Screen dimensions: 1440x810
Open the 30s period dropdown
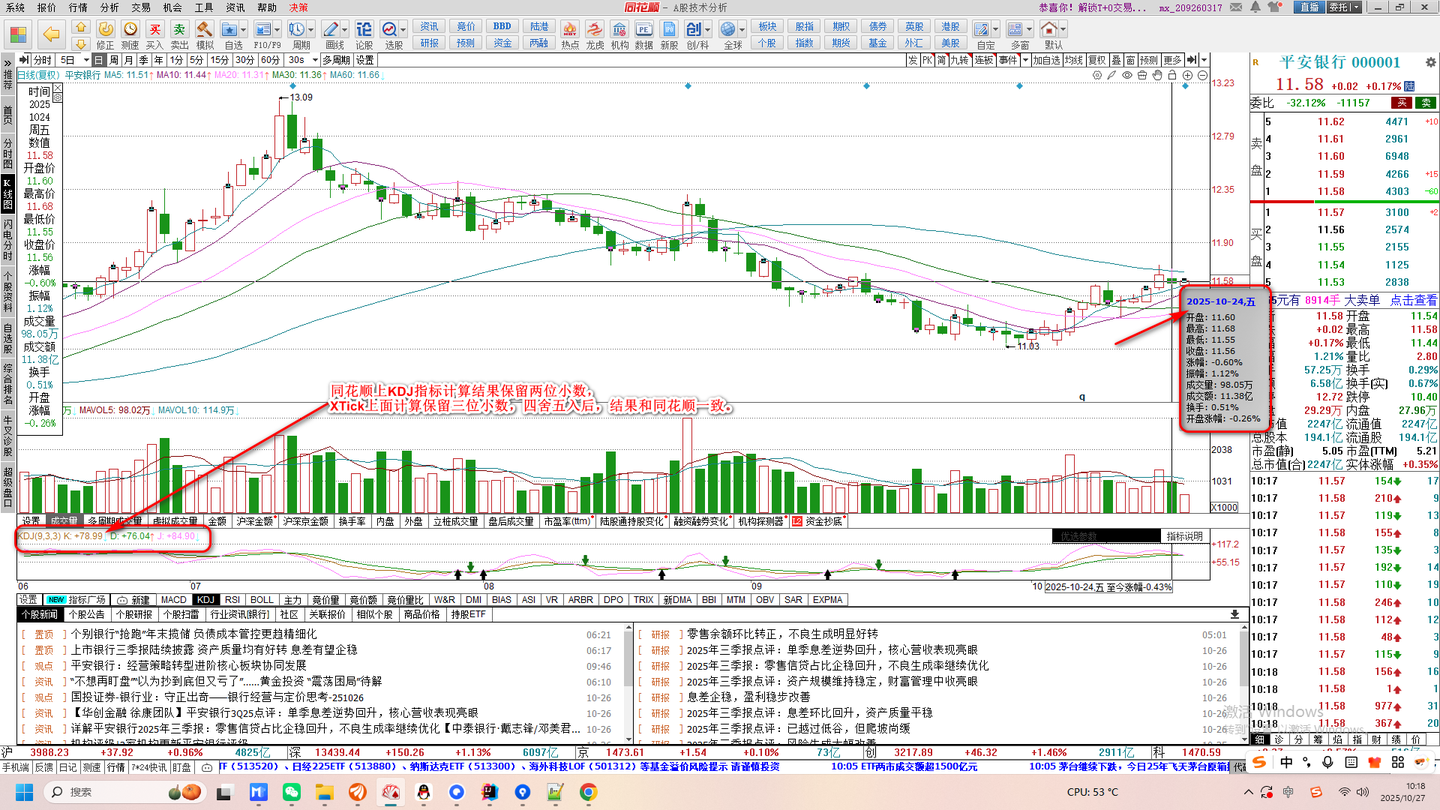[315, 60]
